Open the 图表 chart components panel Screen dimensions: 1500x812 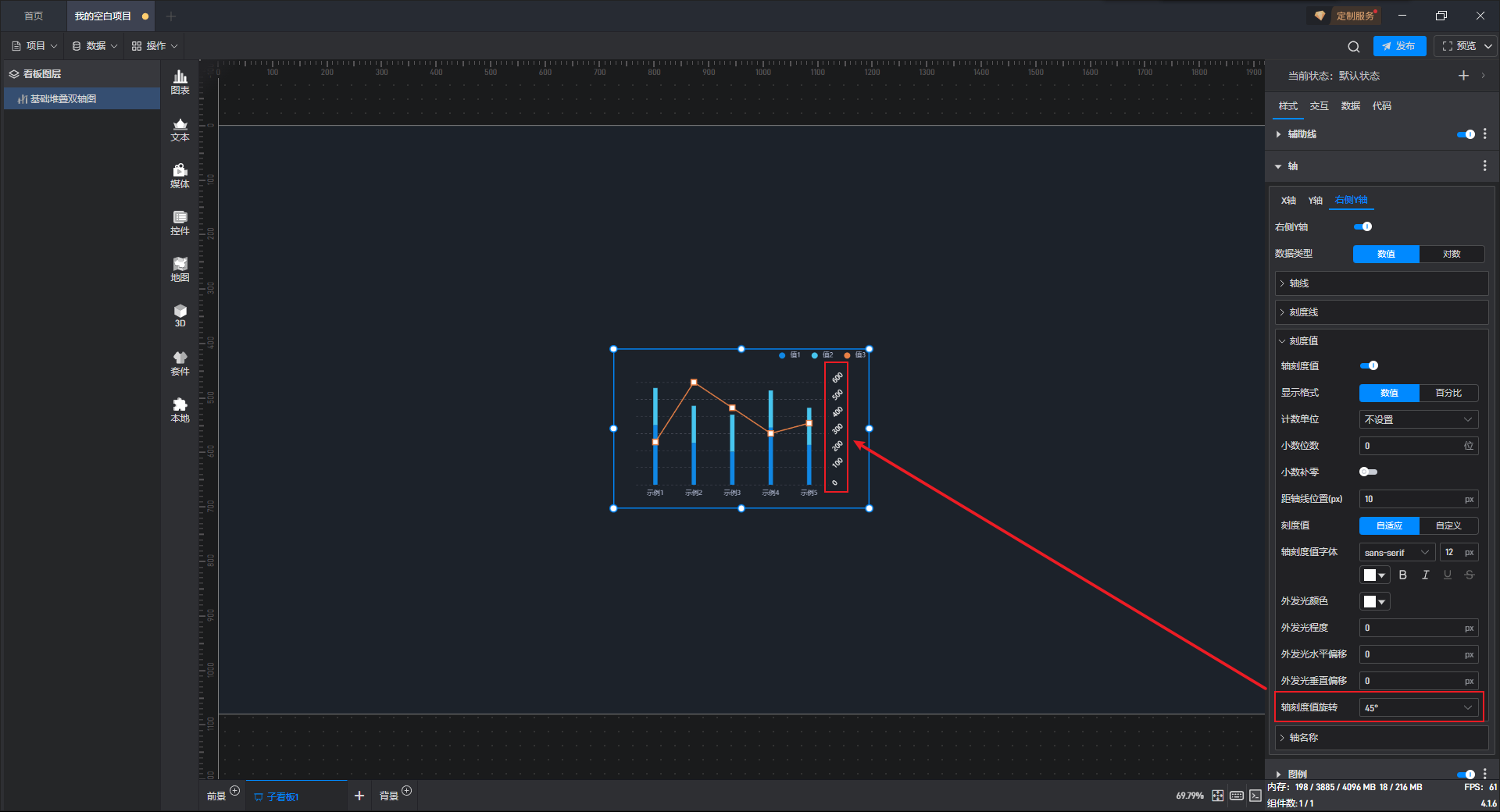[x=180, y=82]
